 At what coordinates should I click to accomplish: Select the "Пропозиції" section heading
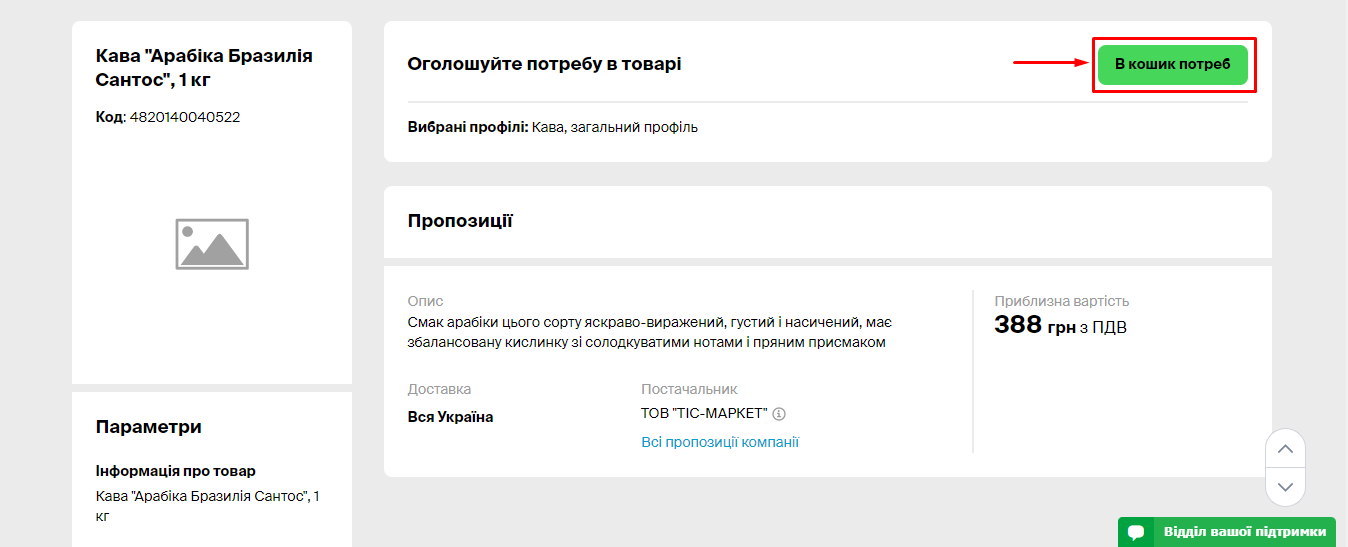(460, 221)
